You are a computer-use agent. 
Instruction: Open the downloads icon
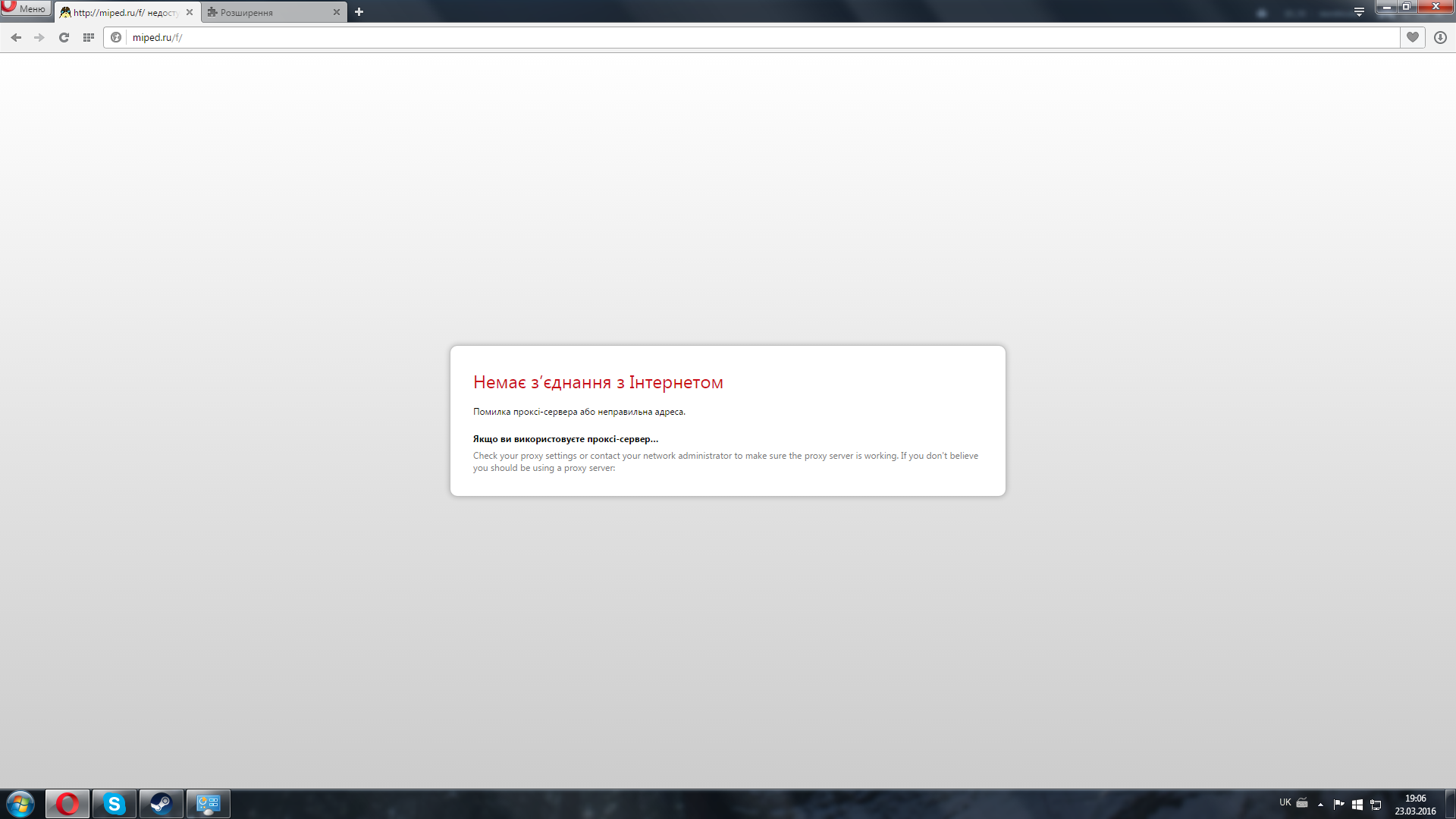coord(1440,37)
